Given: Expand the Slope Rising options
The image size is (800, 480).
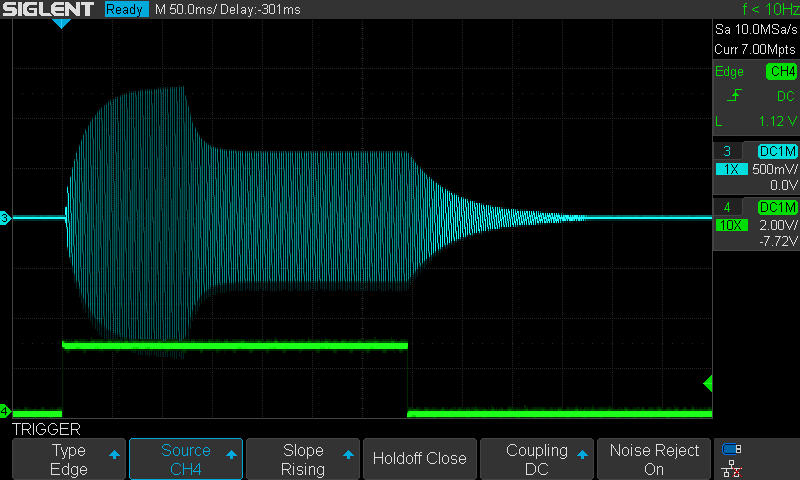Looking at the screenshot, I should [303, 459].
